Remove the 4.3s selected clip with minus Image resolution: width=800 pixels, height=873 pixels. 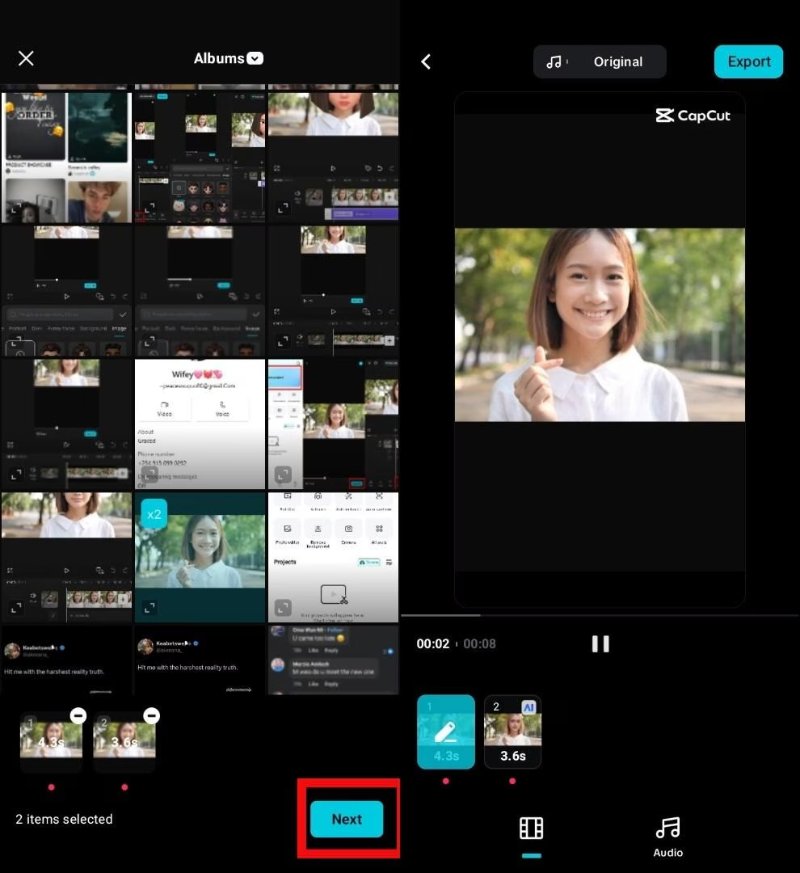point(78,716)
